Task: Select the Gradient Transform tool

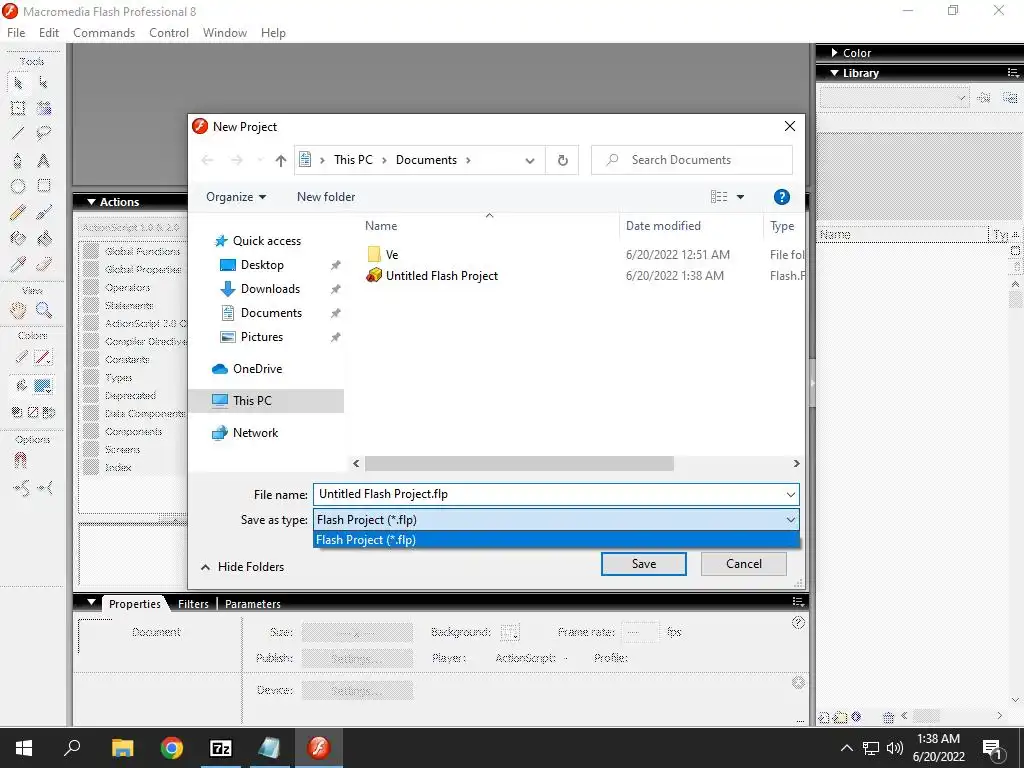Action: click(44, 108)
